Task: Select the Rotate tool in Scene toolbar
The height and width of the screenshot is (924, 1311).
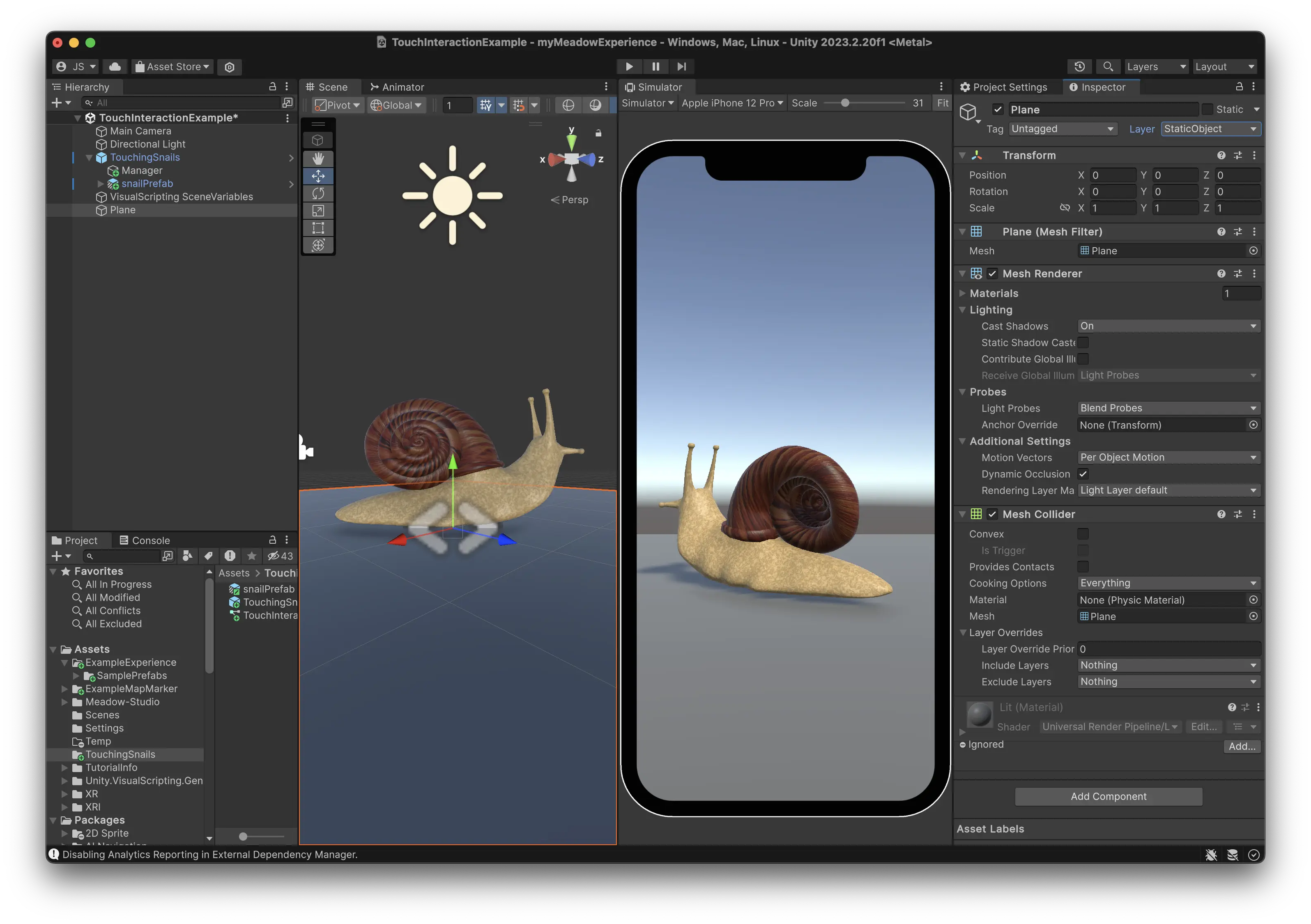Action: point(318,193)
